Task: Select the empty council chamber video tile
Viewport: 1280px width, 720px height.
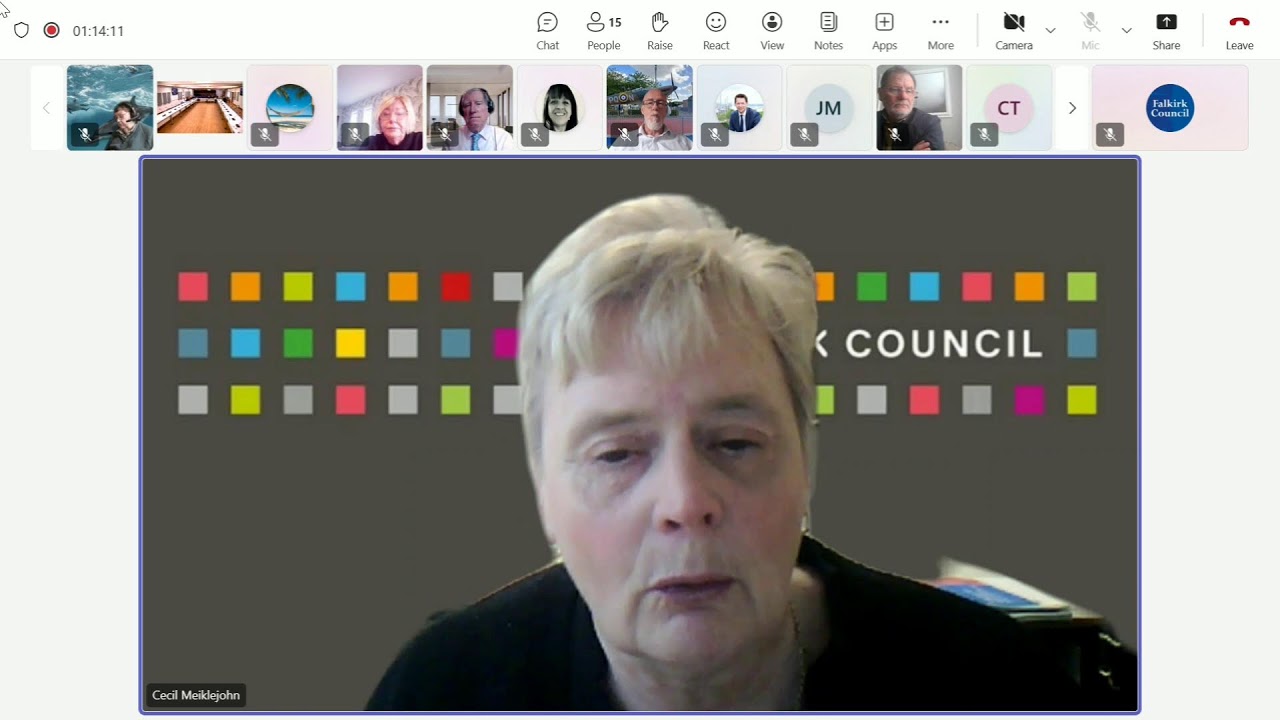Action: (200, 108)
